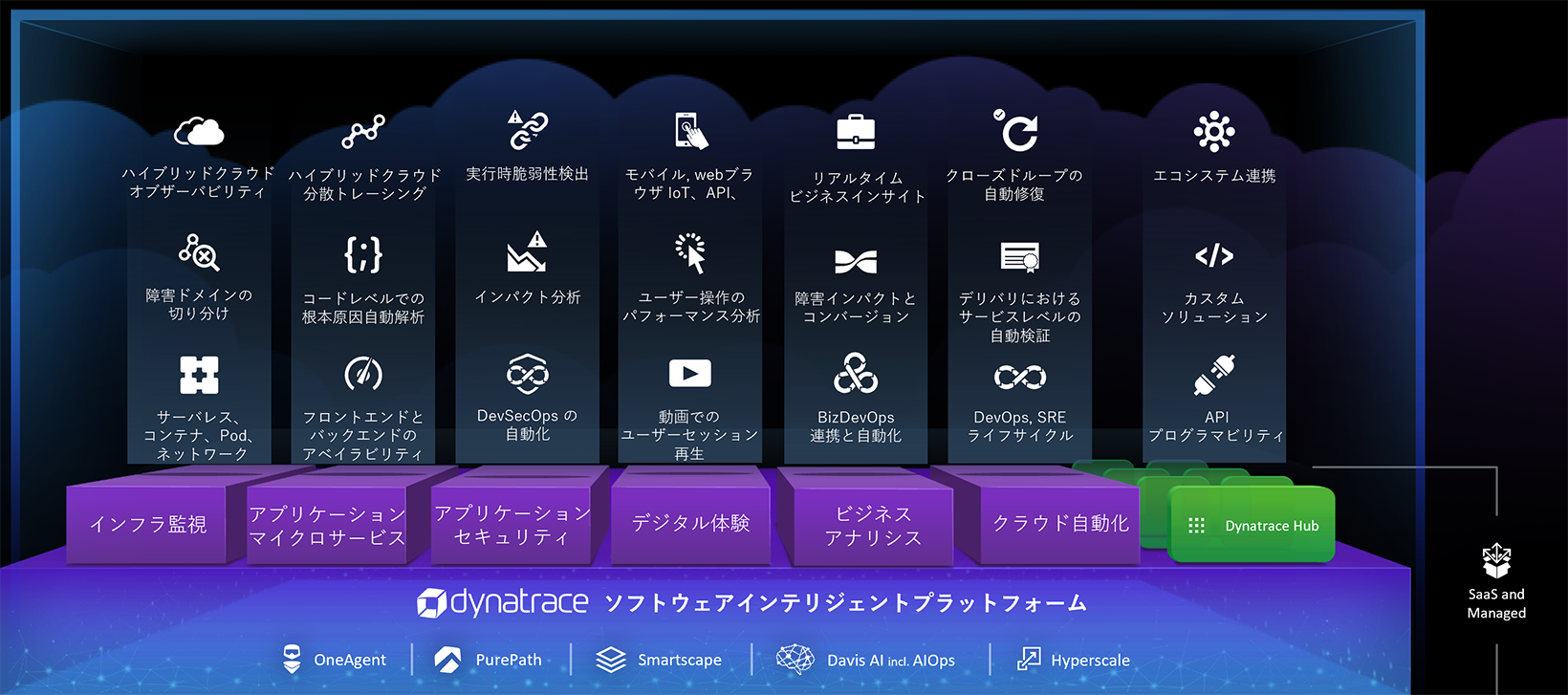Click the クローズドループの自動修復 label

(x=1014, y=185)
